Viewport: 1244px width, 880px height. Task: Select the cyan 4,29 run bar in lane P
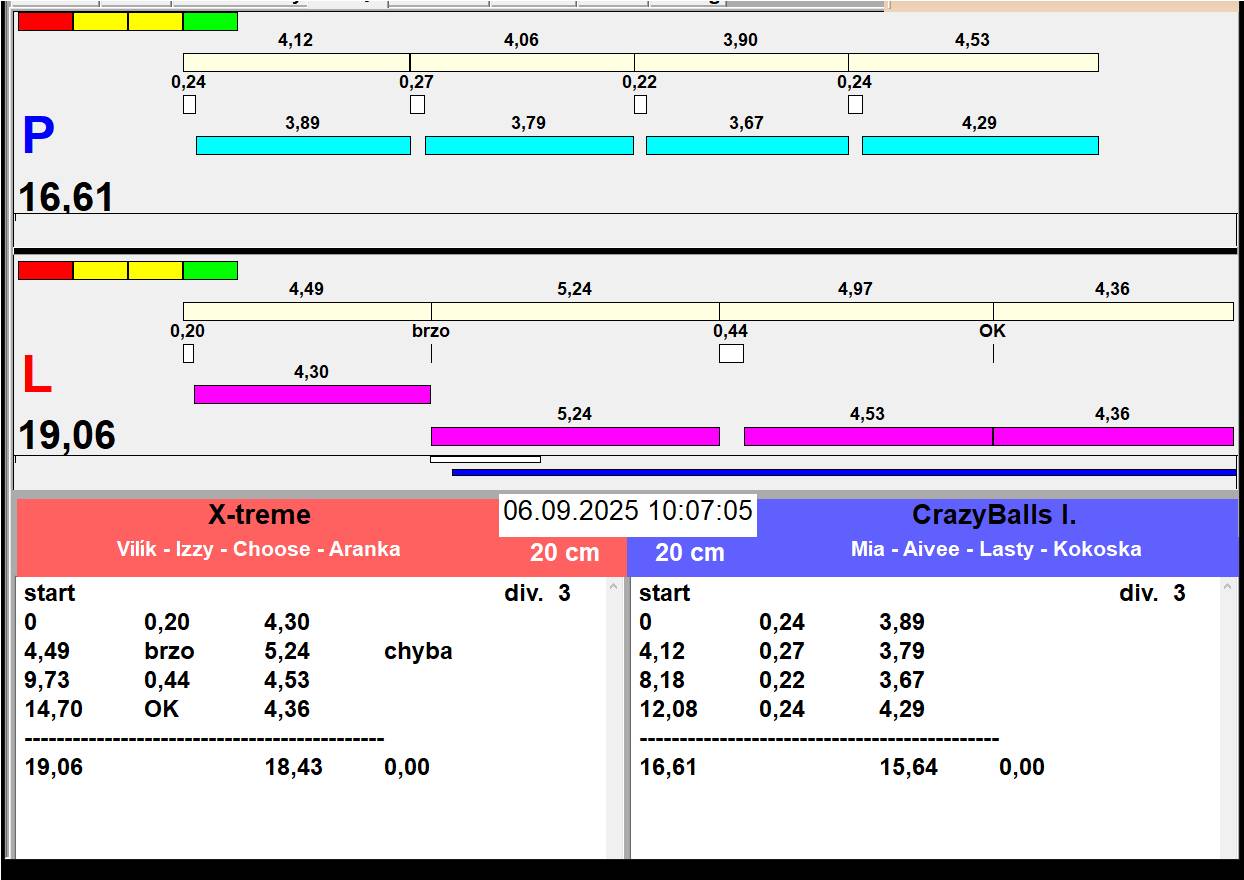980,145
